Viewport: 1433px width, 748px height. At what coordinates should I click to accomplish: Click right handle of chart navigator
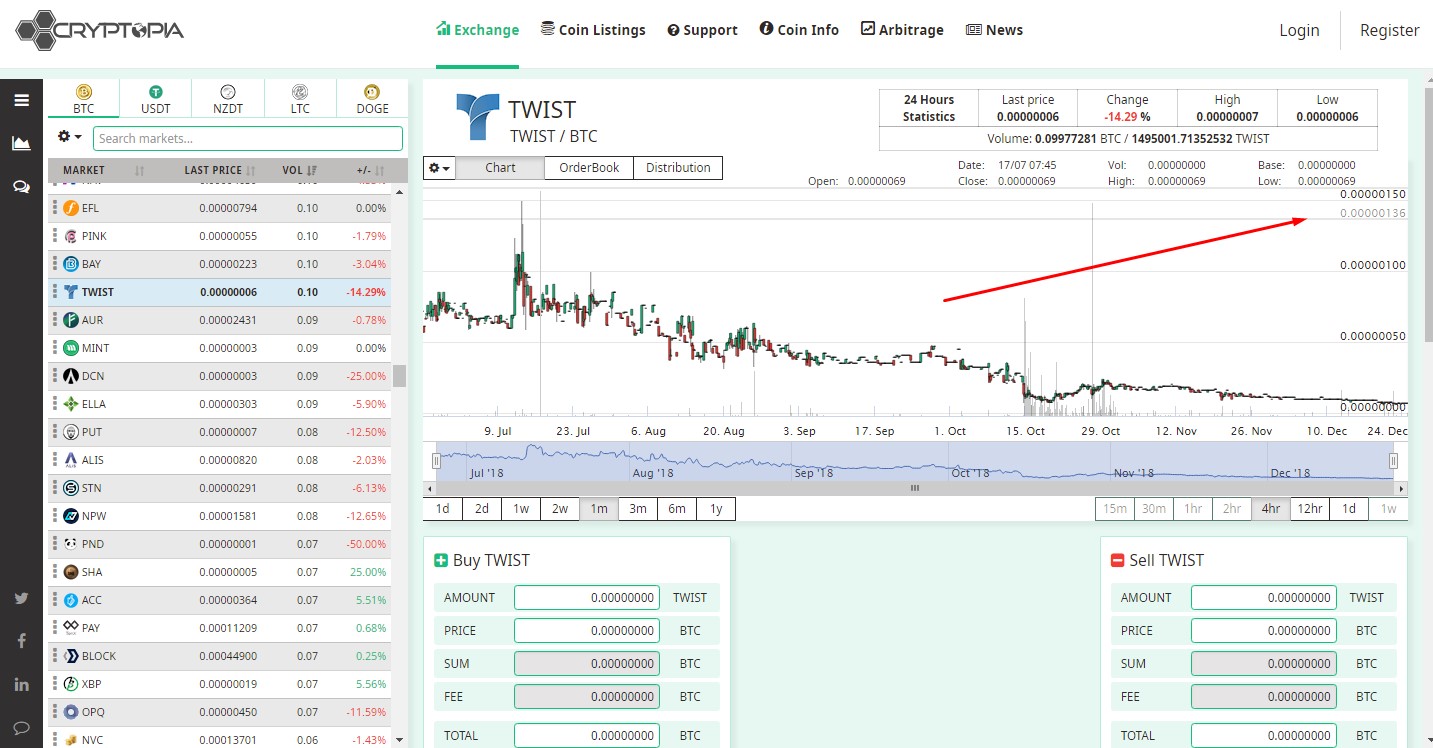[1393, 461]
